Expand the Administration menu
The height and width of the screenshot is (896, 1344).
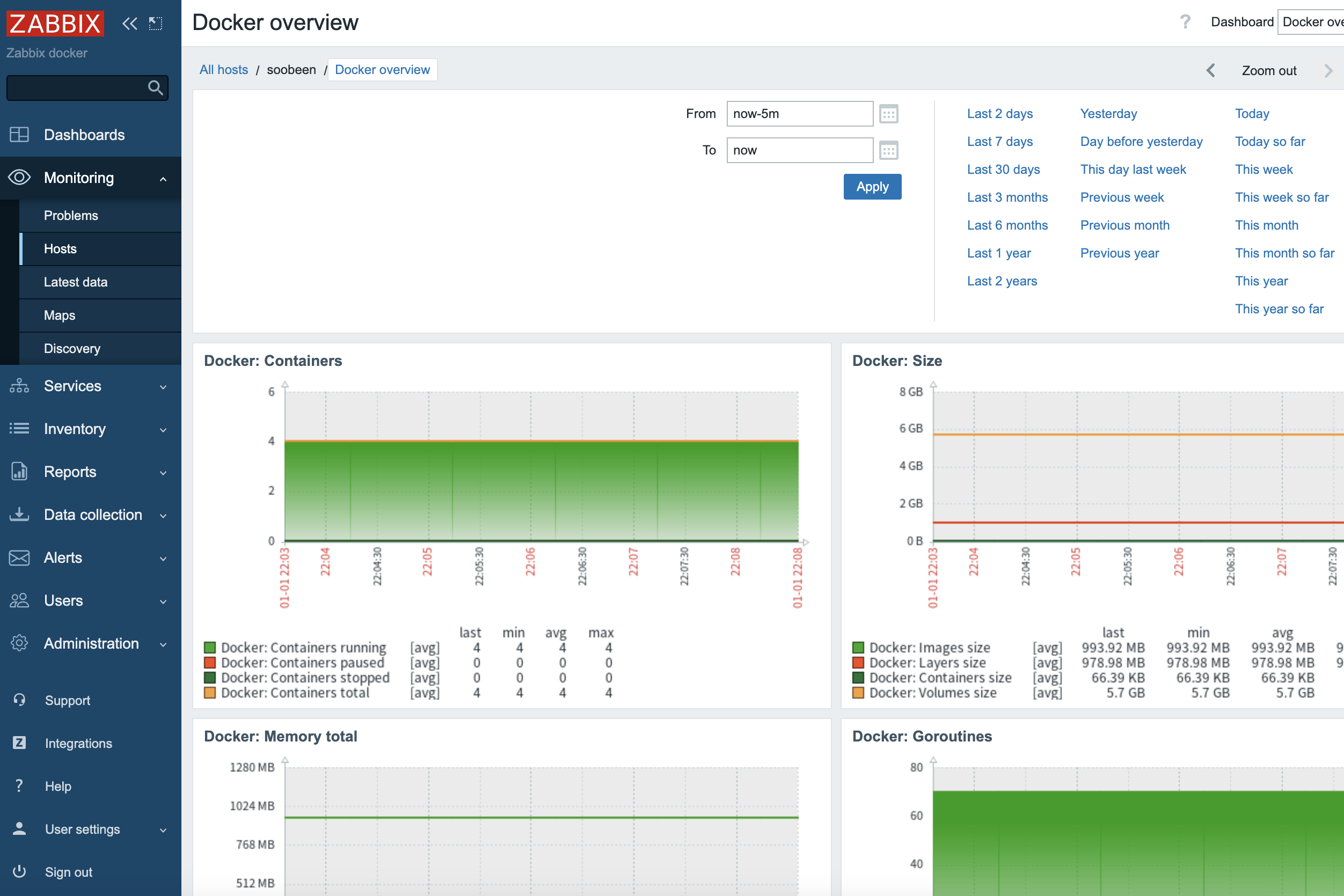(163, 644)
